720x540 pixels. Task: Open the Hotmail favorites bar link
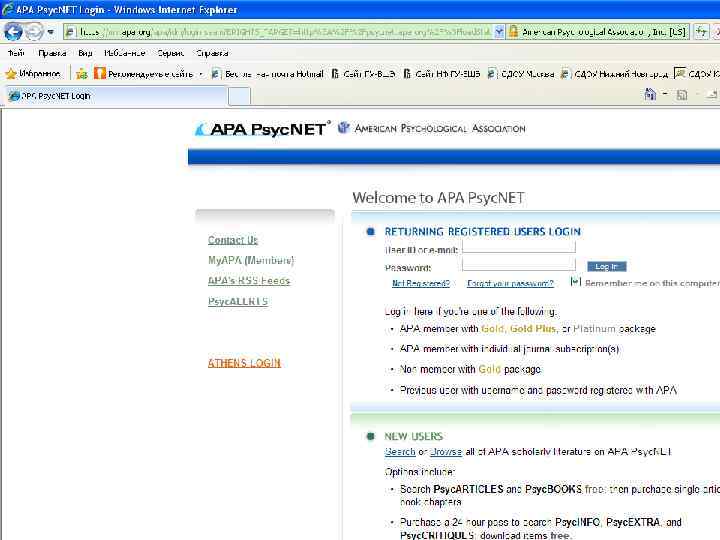pos(267,73)
